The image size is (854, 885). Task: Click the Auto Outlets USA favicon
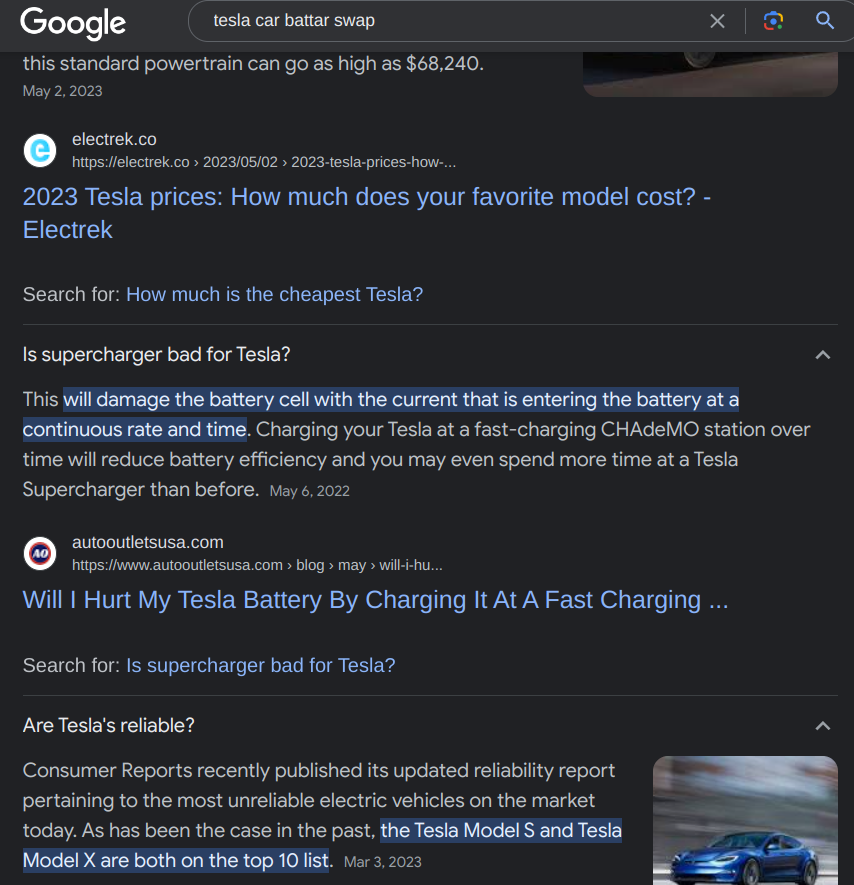tap(40, 553)
